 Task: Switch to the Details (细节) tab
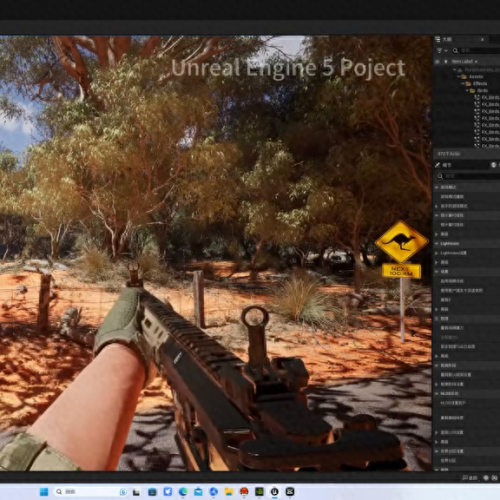tap(447, 165)
